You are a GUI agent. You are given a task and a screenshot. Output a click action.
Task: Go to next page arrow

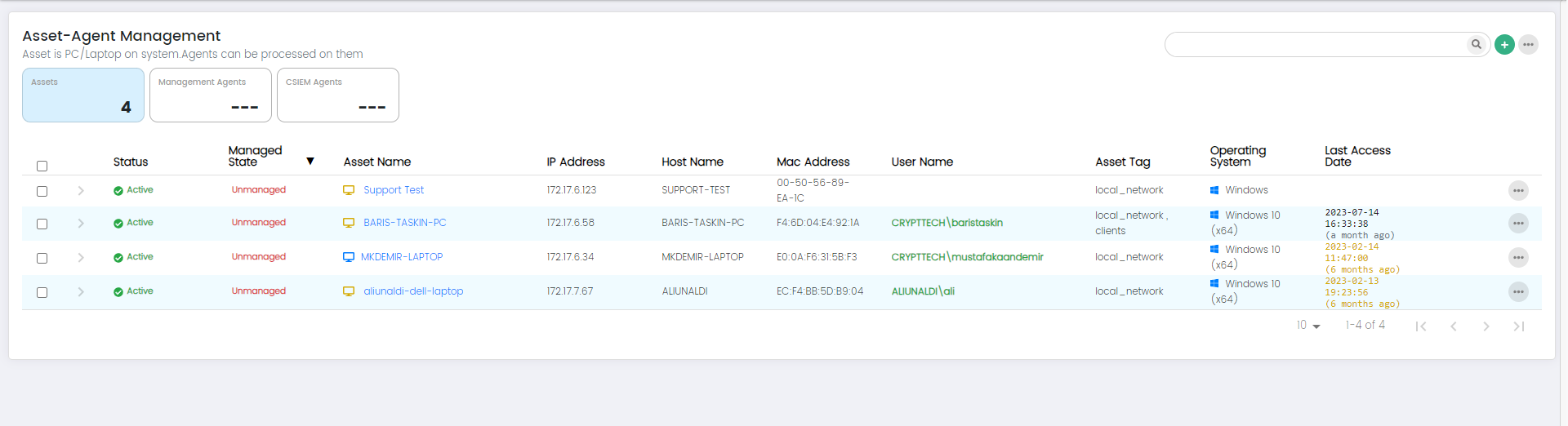(1486, 326)
